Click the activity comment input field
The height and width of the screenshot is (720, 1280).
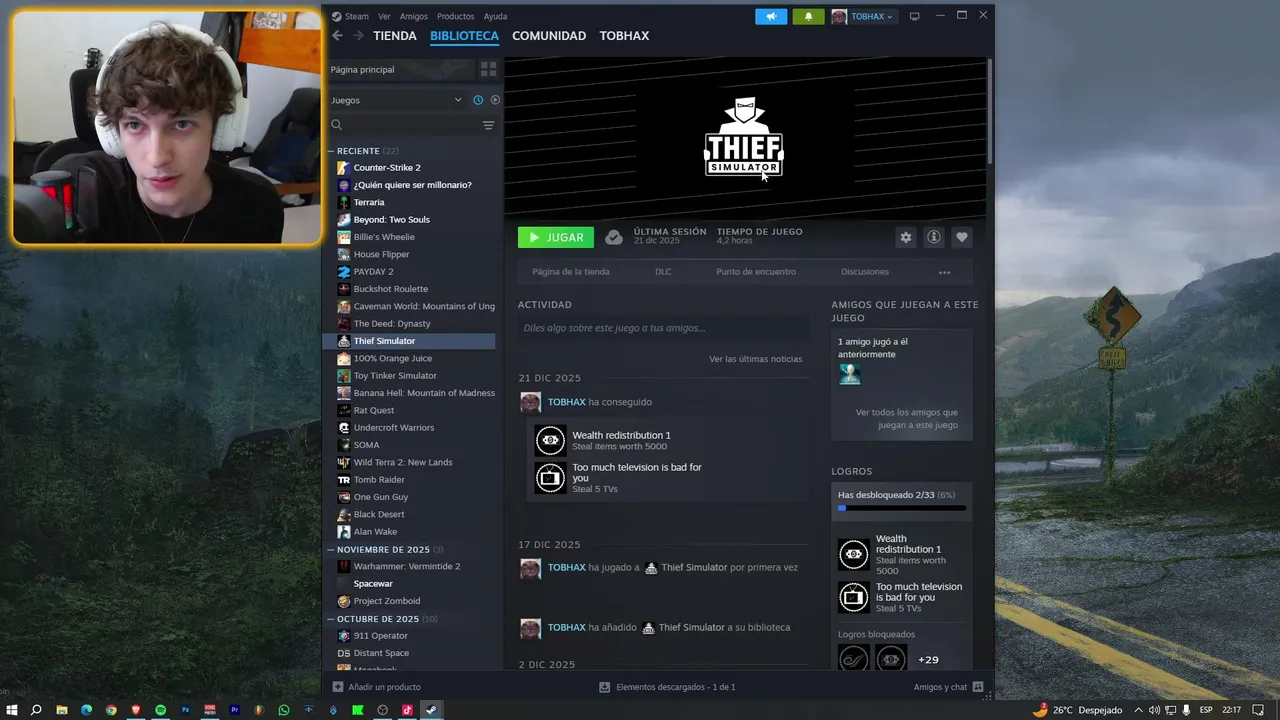(664, 328)
